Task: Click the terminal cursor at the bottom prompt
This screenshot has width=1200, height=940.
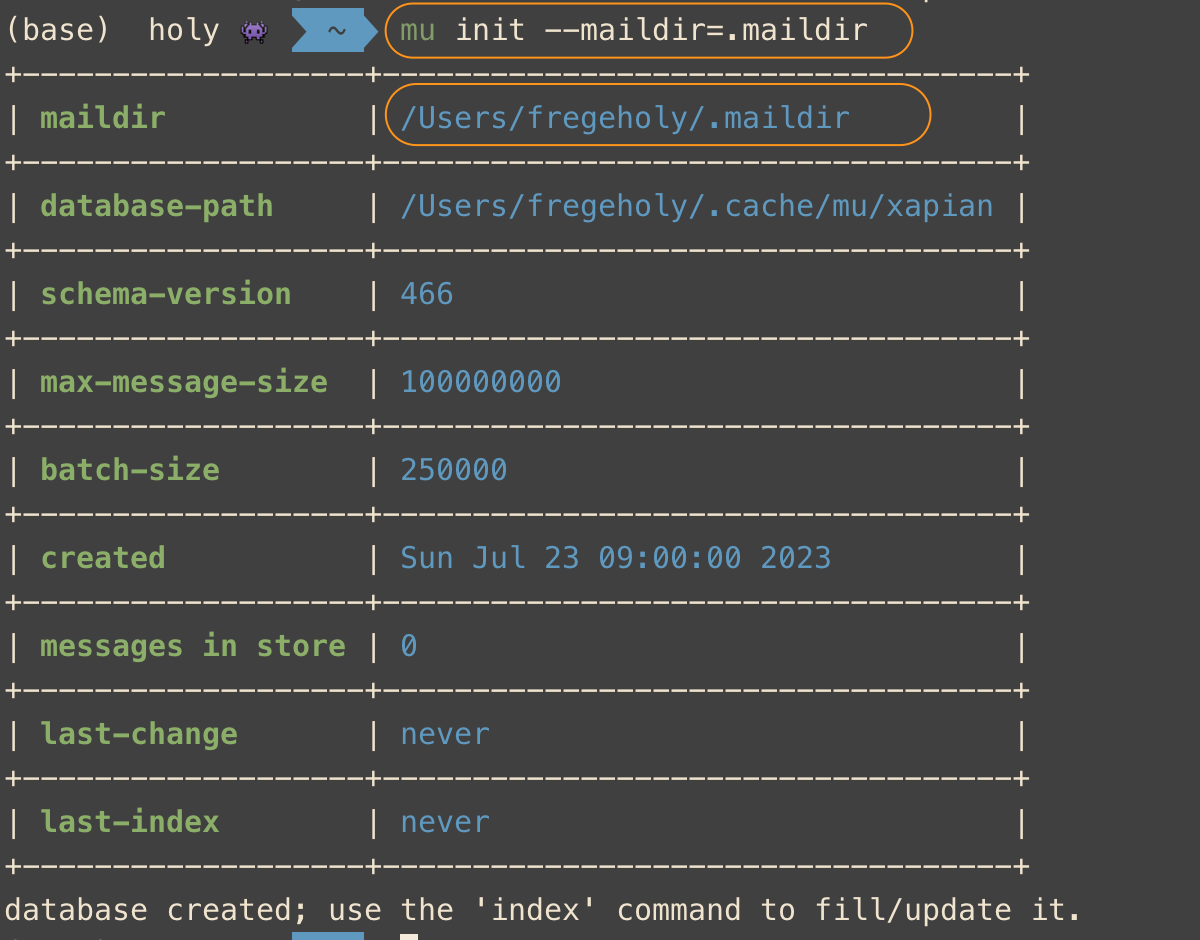Action: (x=408, y=936)
